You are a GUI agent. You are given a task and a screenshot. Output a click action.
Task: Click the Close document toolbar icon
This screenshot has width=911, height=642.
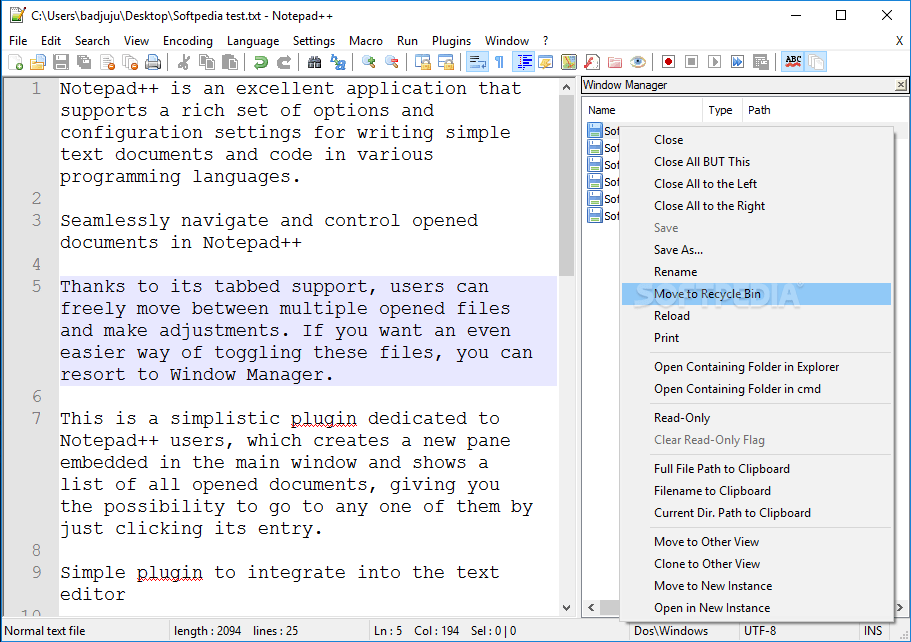tap(107, 62)
